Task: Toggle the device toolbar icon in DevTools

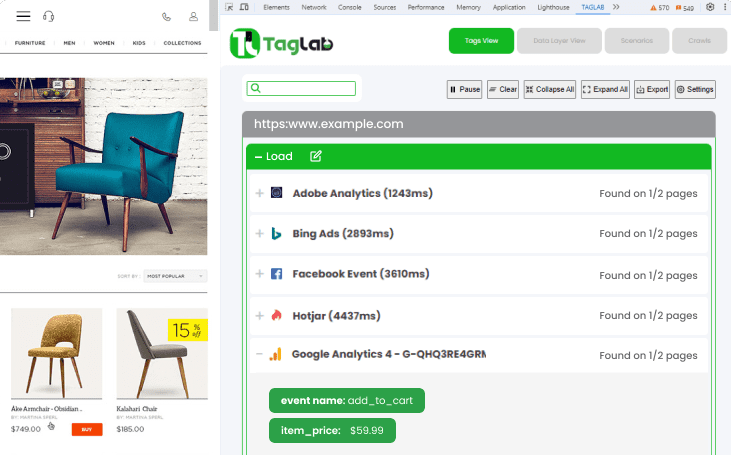Action: (244, 7)
